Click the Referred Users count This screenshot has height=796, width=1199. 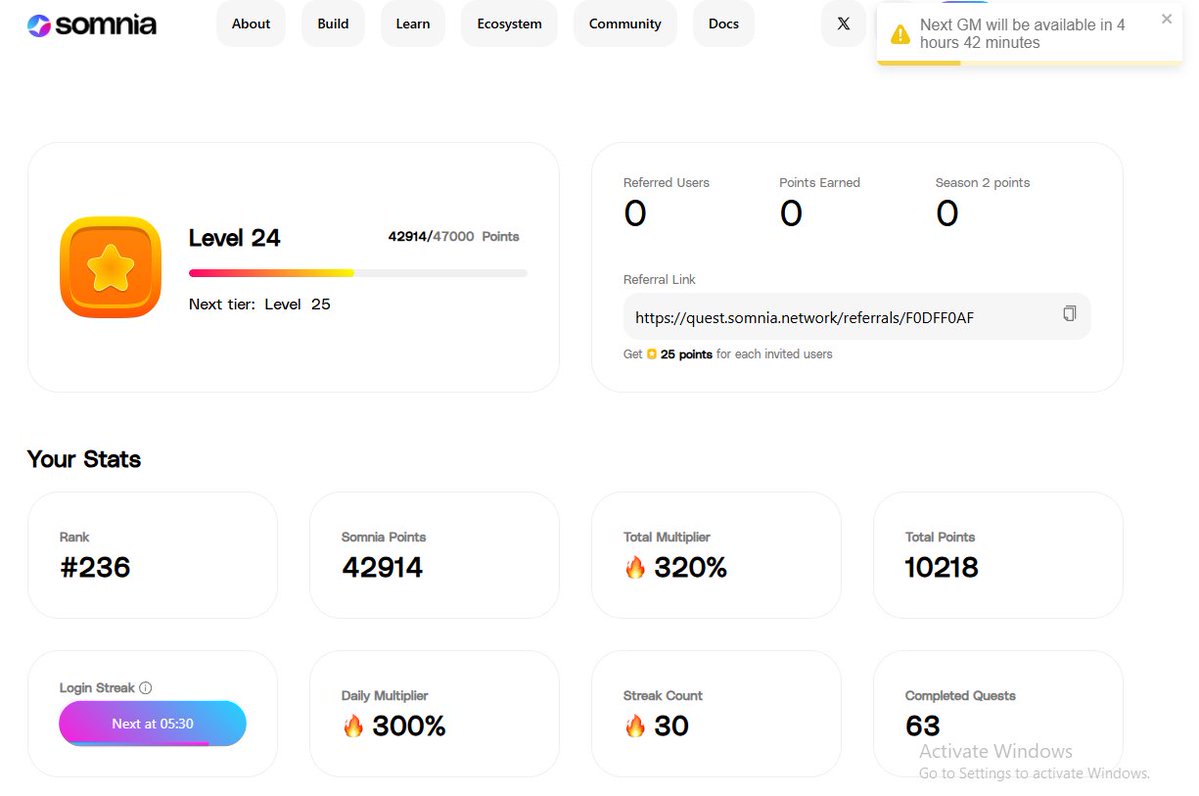(x=635, y=213)
